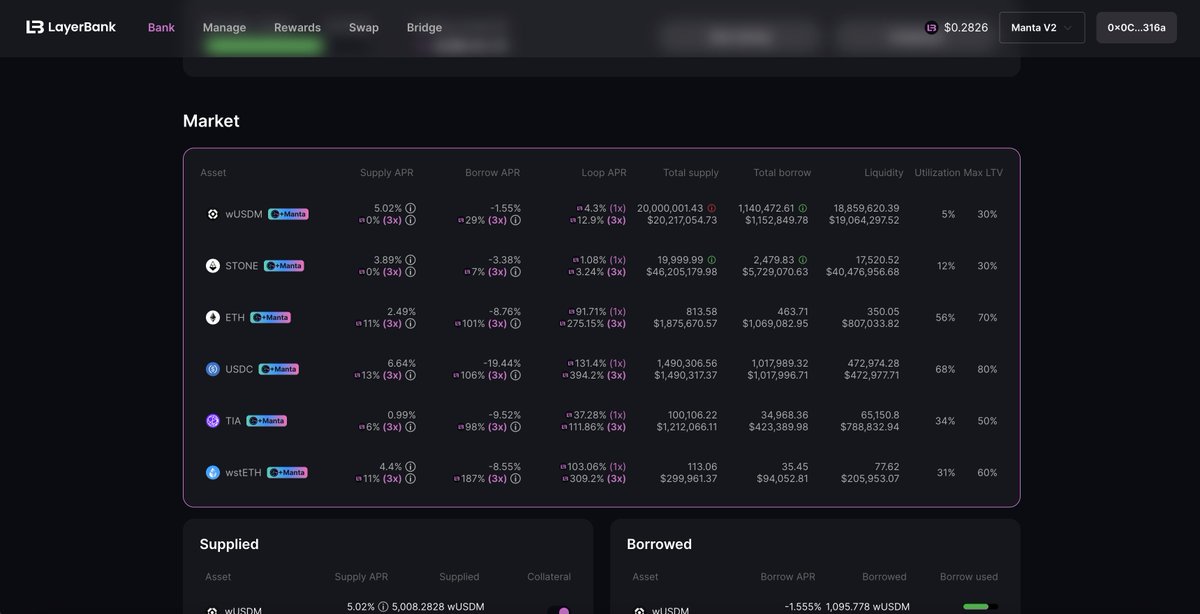
Task: Click the Total supply column header
Action: [691, 173]
